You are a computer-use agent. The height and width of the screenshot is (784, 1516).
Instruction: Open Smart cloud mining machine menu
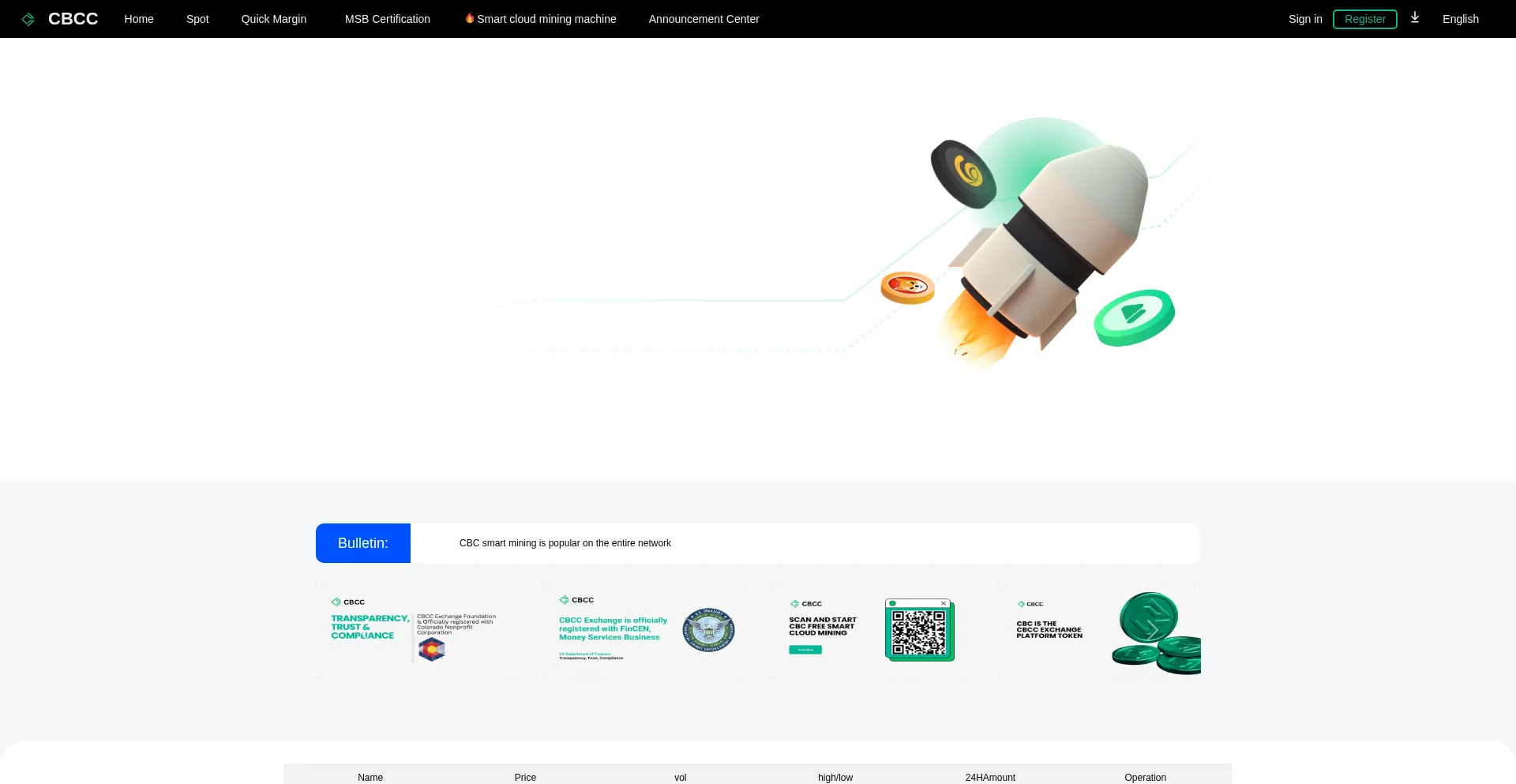546,19
